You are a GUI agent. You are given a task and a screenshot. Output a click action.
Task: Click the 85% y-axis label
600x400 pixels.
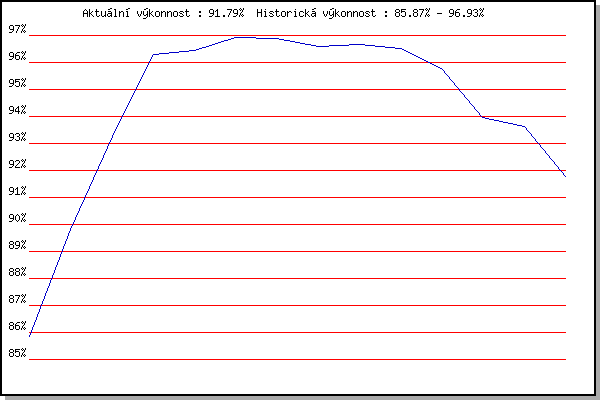[x=17, y=353]
